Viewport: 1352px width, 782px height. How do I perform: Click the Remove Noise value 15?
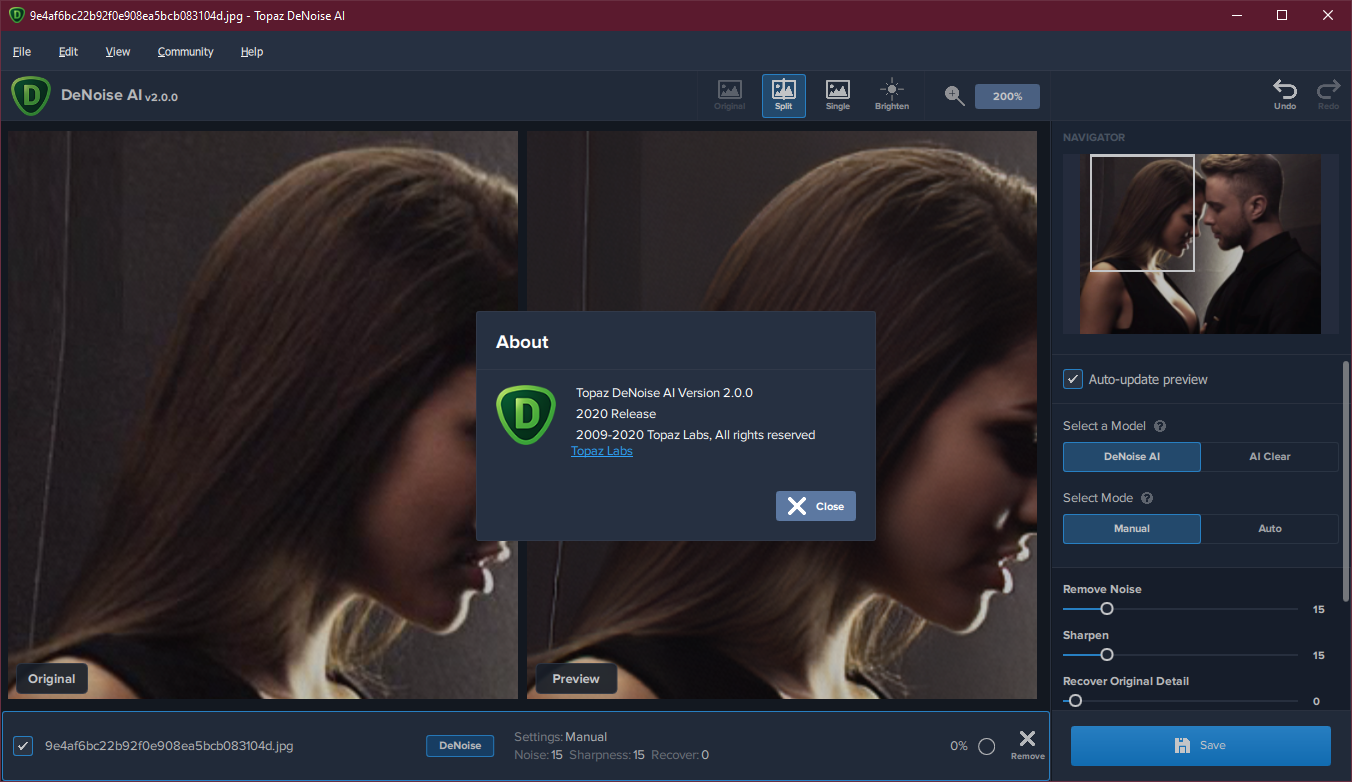pos(1318,609)
